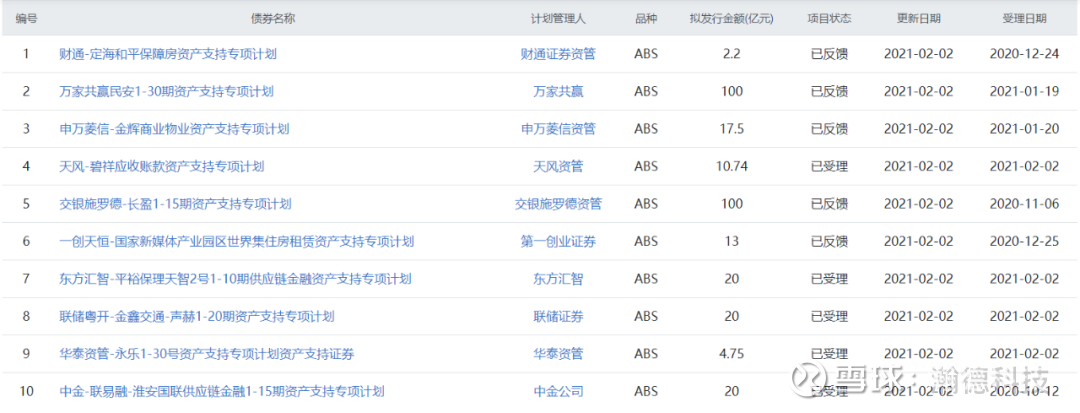1080x413 pixels.
Task: Click plan manager 天风资管 link
Action: tap(558, 166)
